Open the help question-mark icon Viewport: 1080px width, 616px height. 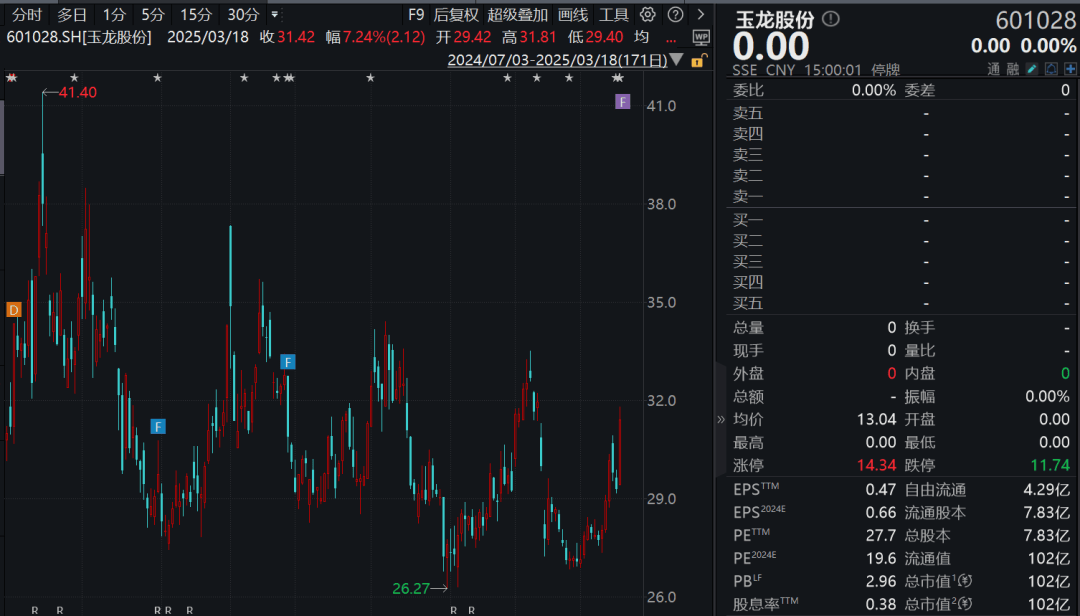click(x=676, y=14)
